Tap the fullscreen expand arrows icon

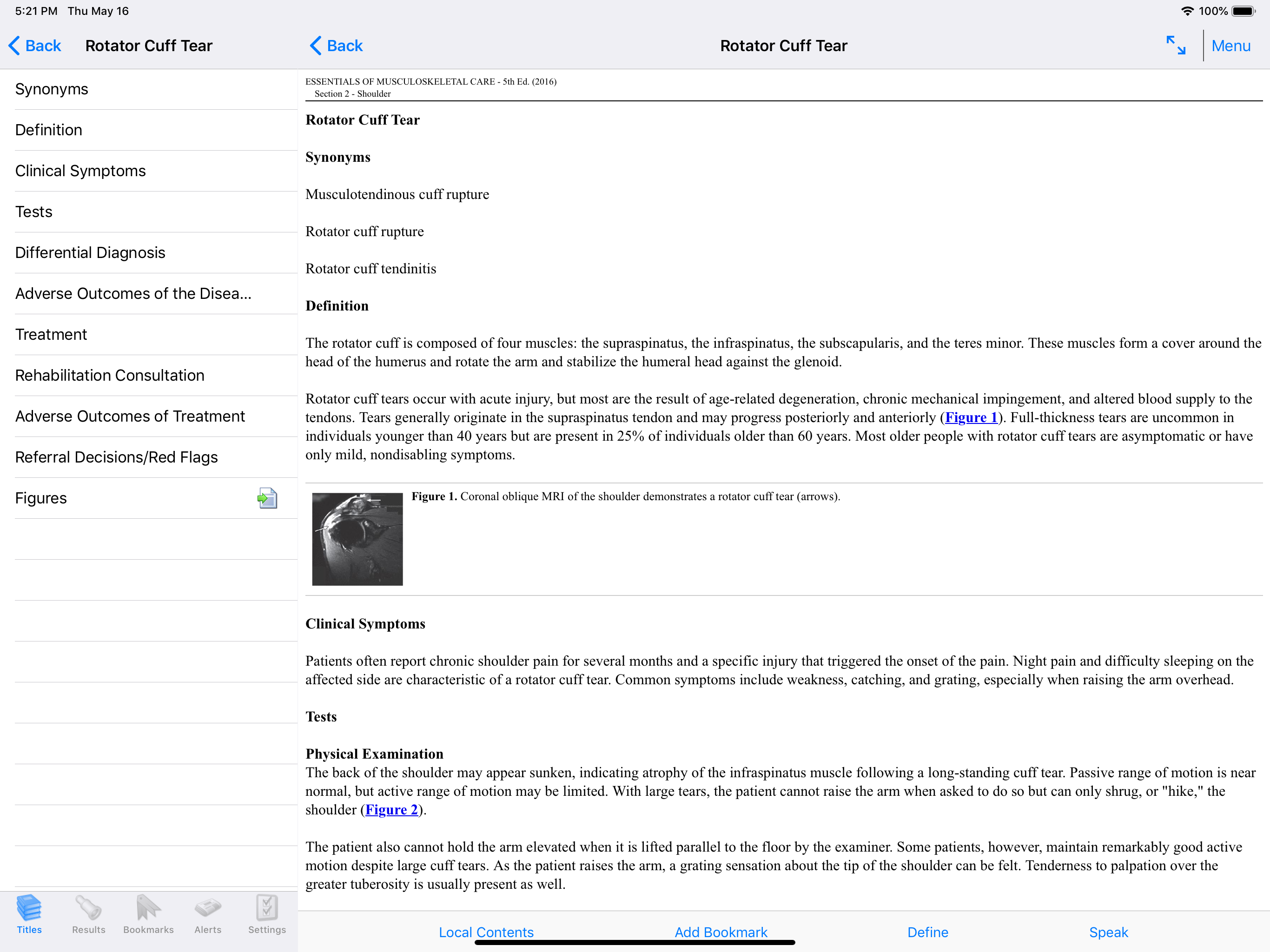point(1175,46)
